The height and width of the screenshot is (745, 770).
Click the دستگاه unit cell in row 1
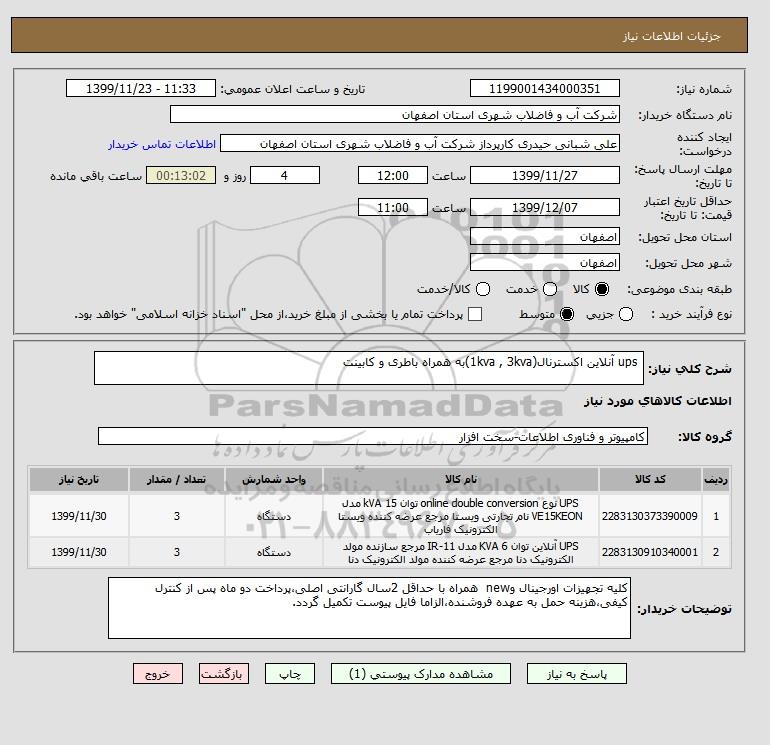(x=274, y=516)
